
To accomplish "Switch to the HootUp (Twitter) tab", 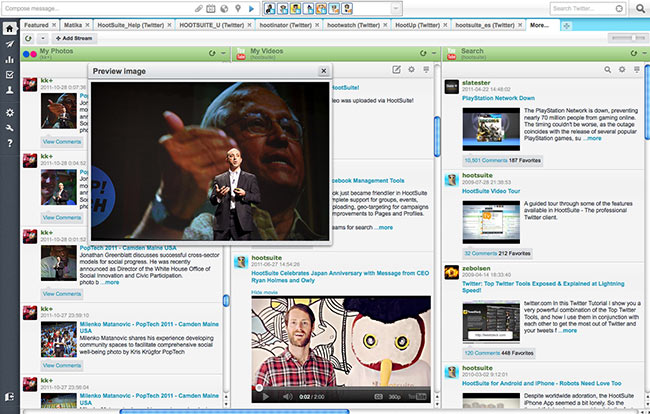I will 417,25.
